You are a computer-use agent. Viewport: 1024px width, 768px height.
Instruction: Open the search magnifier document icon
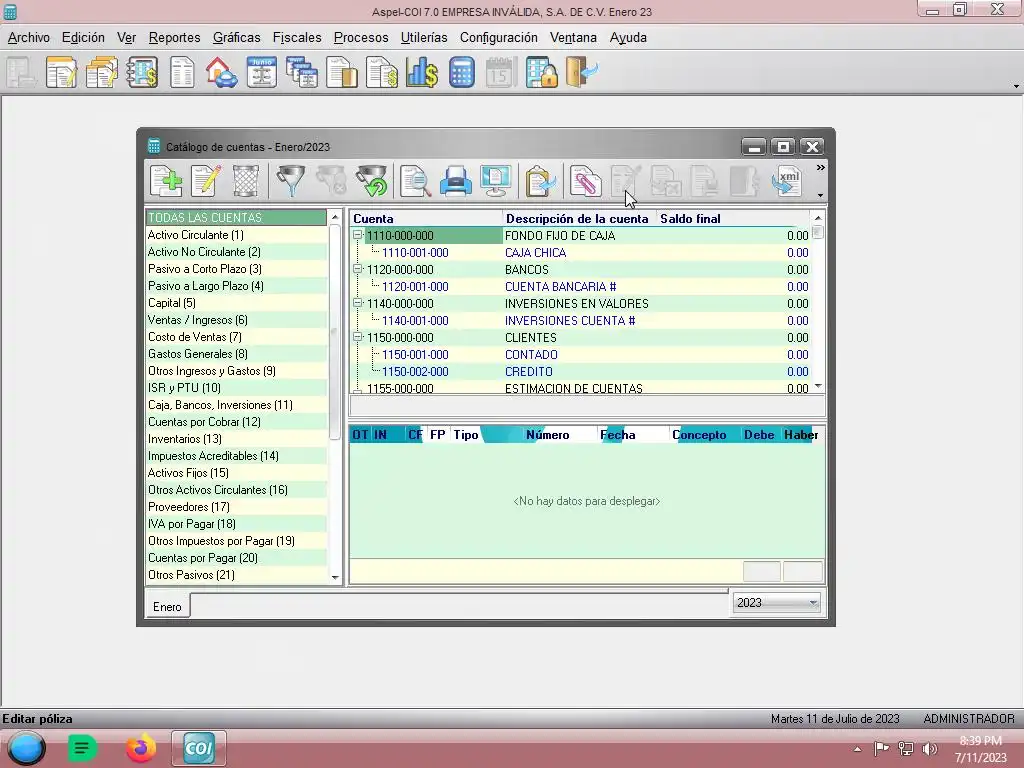click(415, 181)
